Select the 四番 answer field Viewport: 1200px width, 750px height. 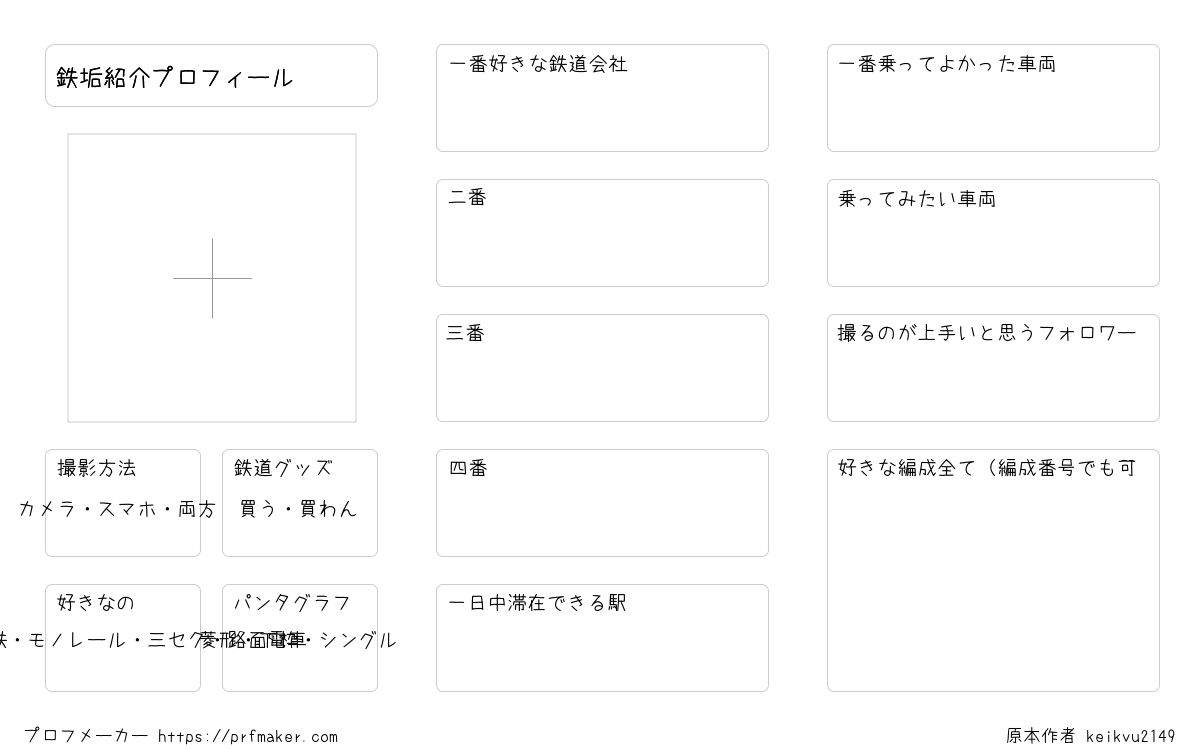tap(602, 503)
